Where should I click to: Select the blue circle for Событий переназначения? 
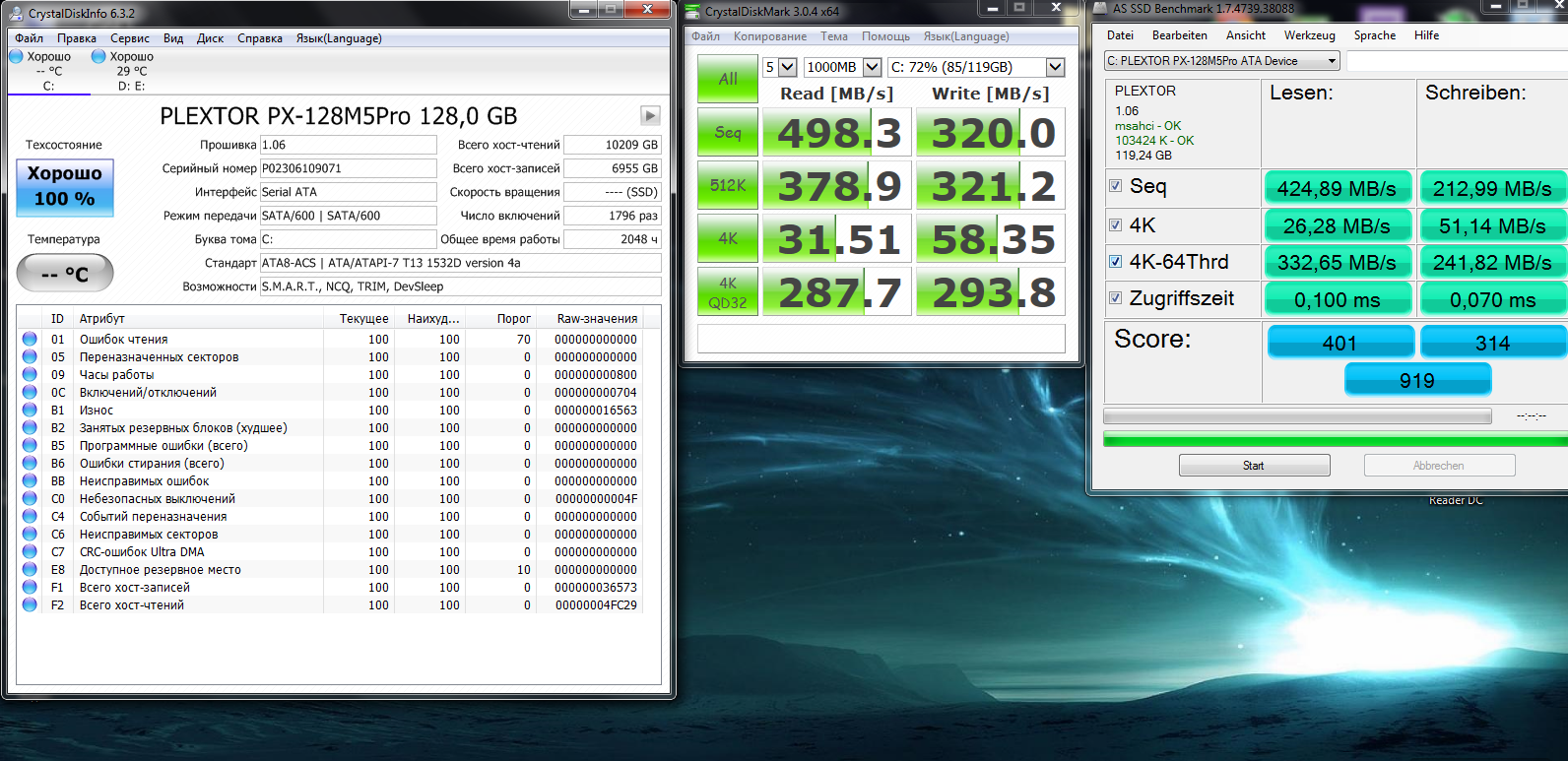click(30, 516)
